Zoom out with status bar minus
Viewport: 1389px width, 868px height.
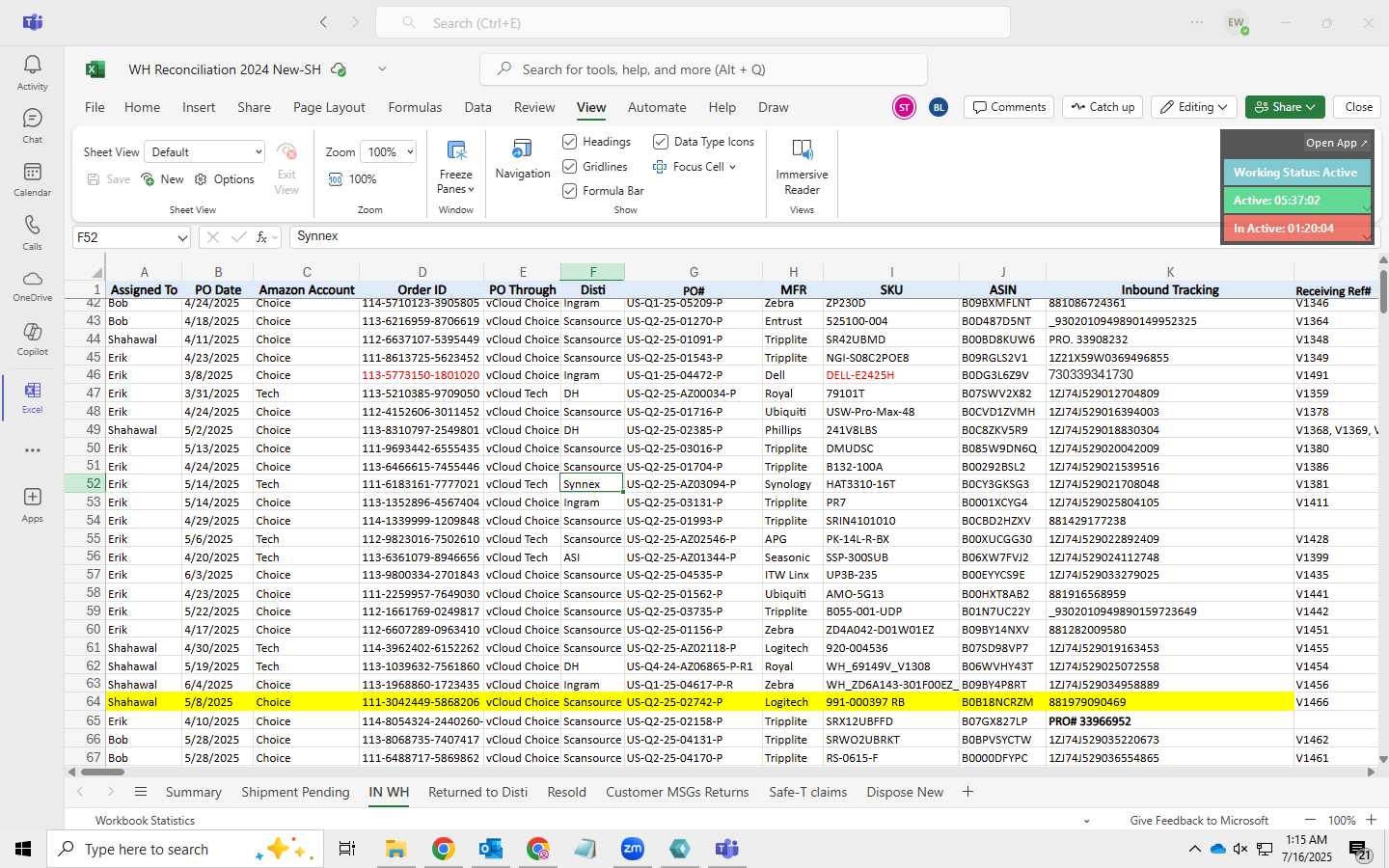pyautogui.click(x=1310, y=820)
